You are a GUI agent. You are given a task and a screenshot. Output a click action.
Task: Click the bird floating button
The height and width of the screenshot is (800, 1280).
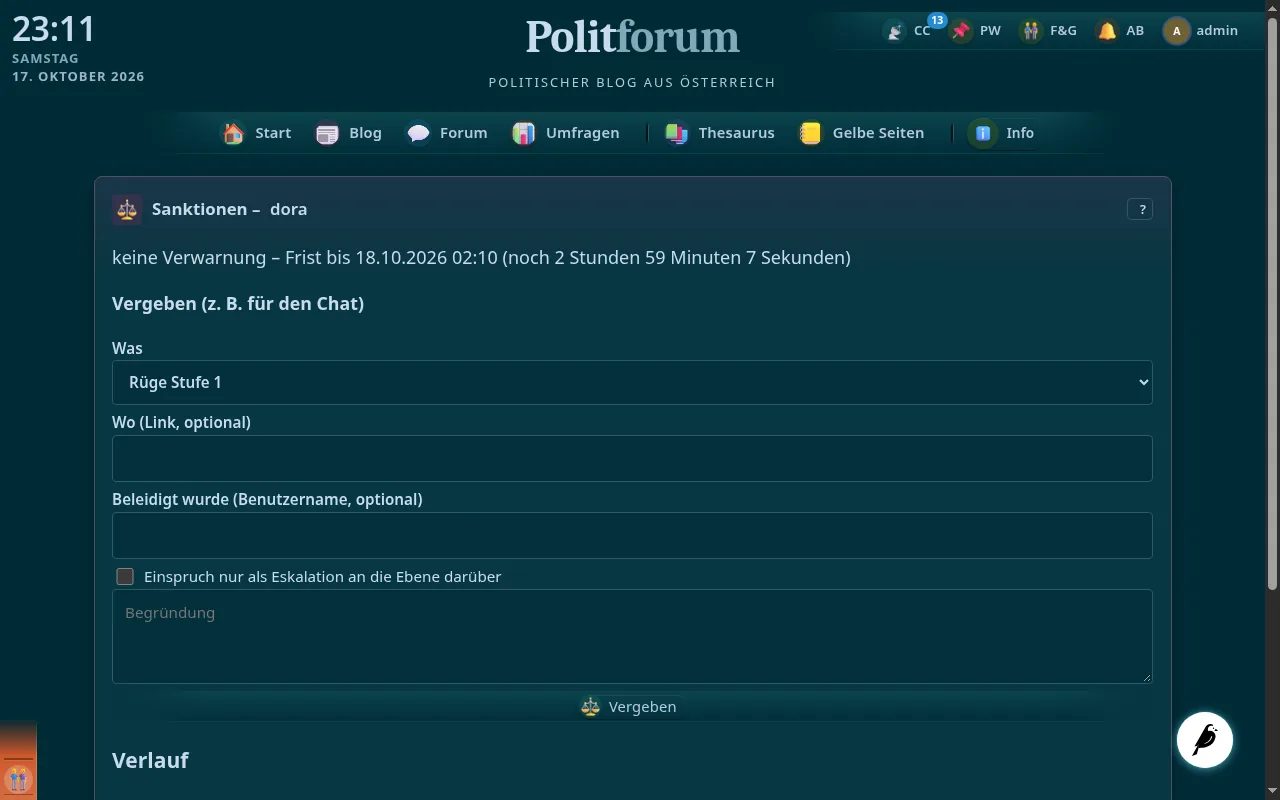[1205, 740]
